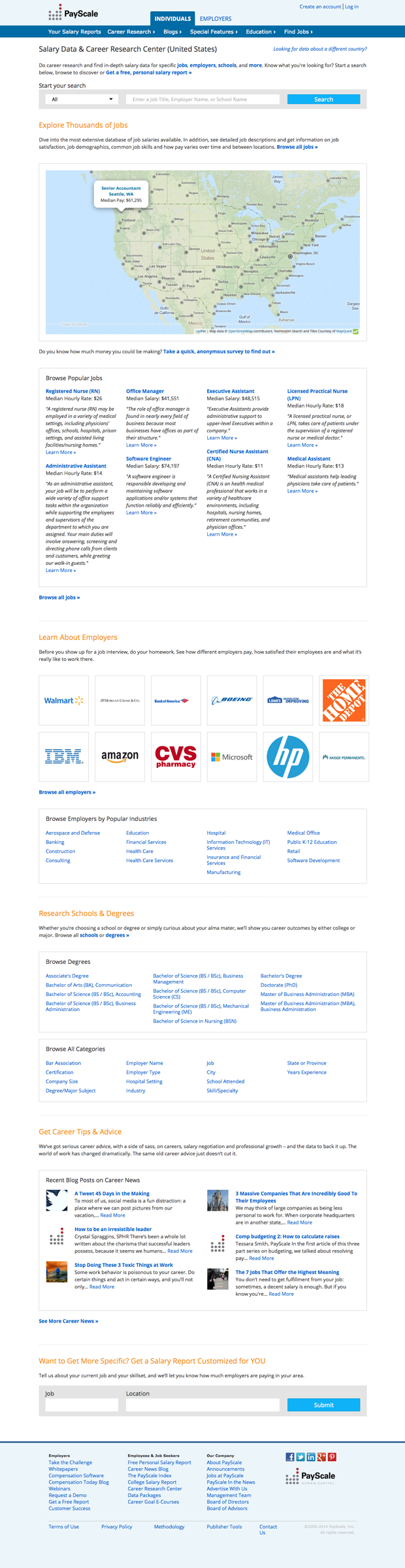Open the Doctorate (PhD) degree link
The width and height of the screenshot is (405, 1568).
[279, 985]
